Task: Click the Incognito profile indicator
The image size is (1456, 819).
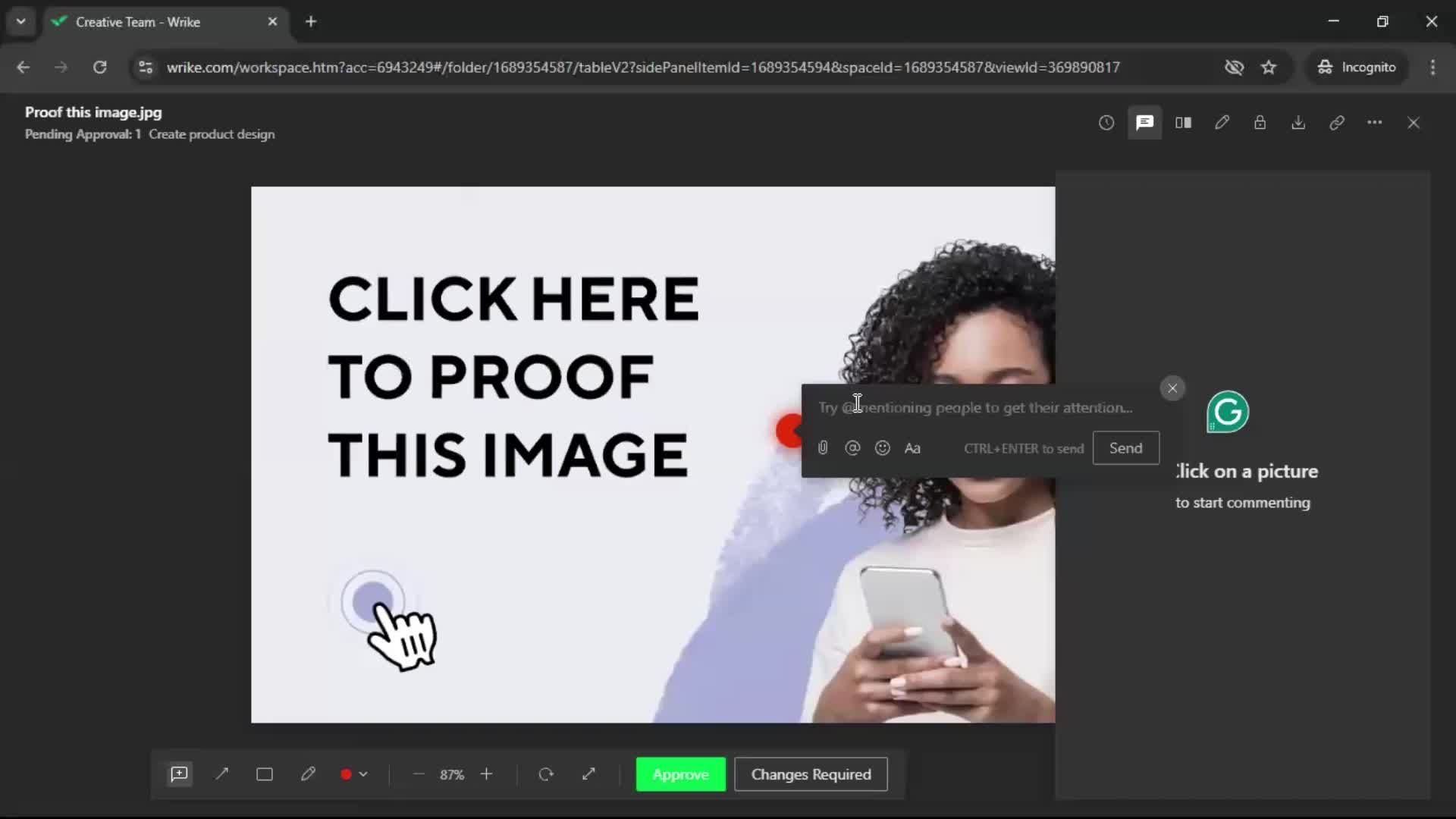Action: pos(1357,67)
